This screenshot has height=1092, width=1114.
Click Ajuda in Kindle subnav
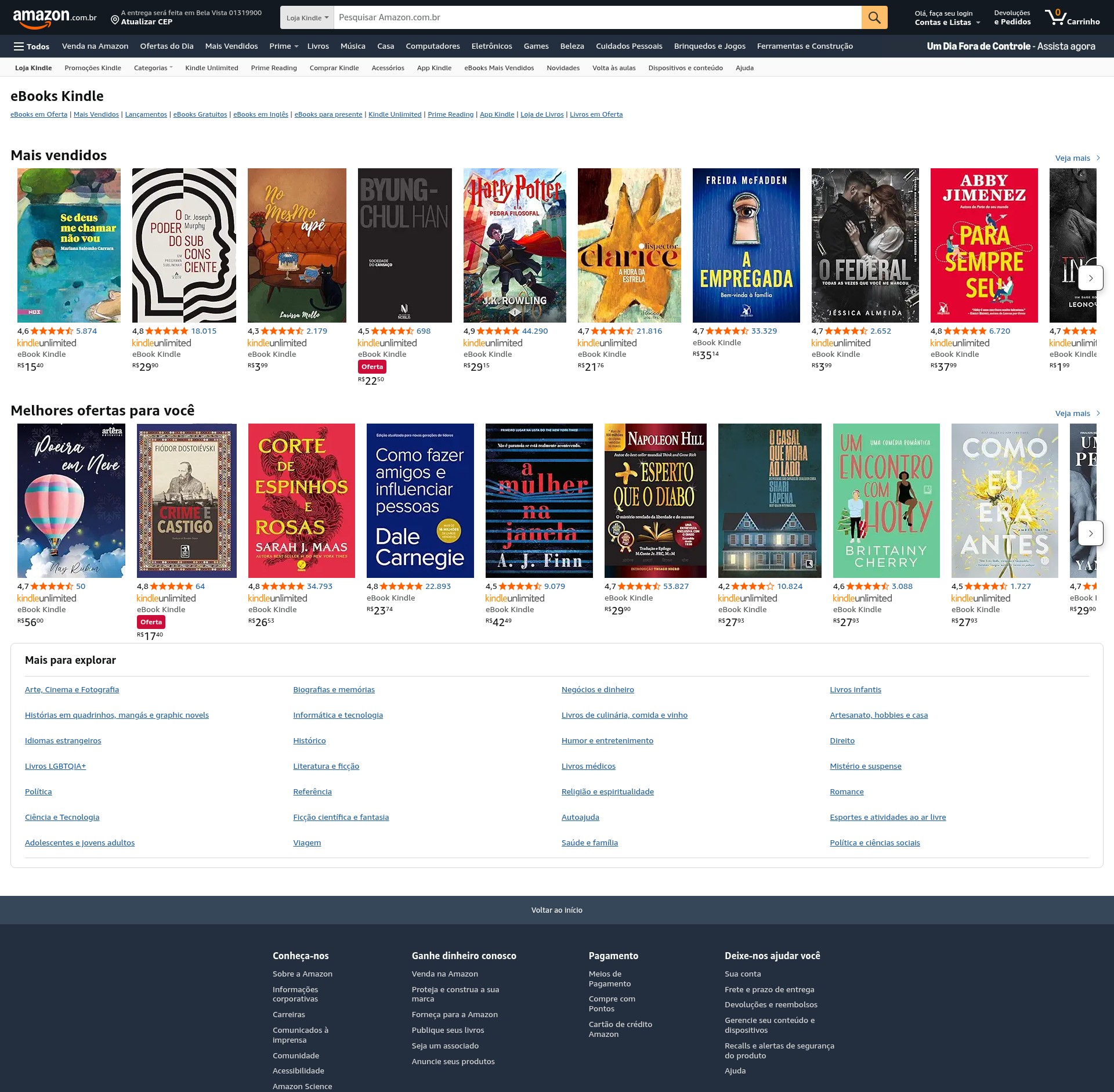click(x=744, y=68)
